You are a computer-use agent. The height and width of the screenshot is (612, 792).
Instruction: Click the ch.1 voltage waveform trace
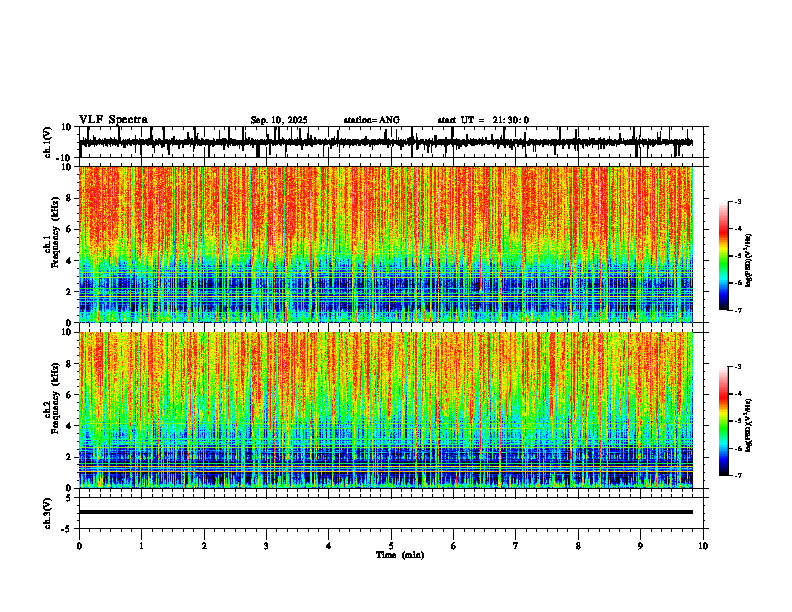coord(385,142)
